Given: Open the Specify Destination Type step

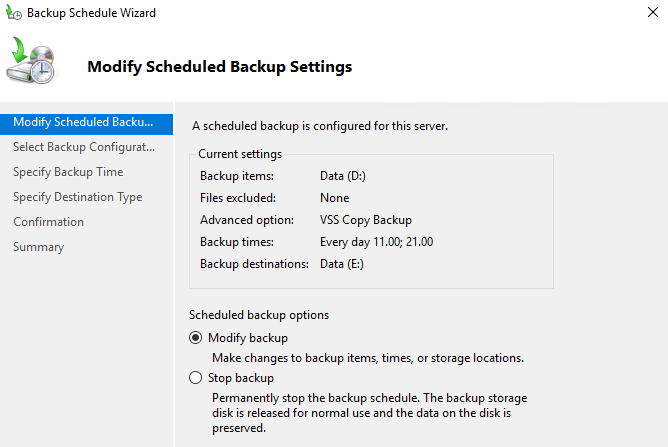Looking at the screenshot, I should pyautogui.click(x=77, y=197).
